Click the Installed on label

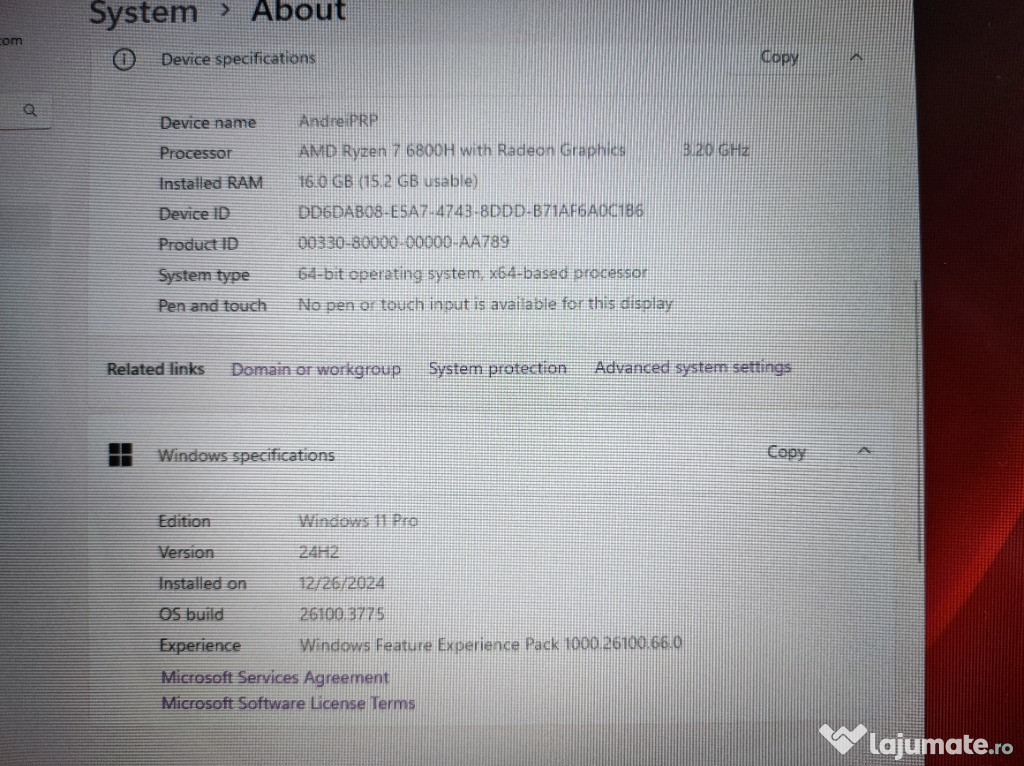tap(202, 583)
